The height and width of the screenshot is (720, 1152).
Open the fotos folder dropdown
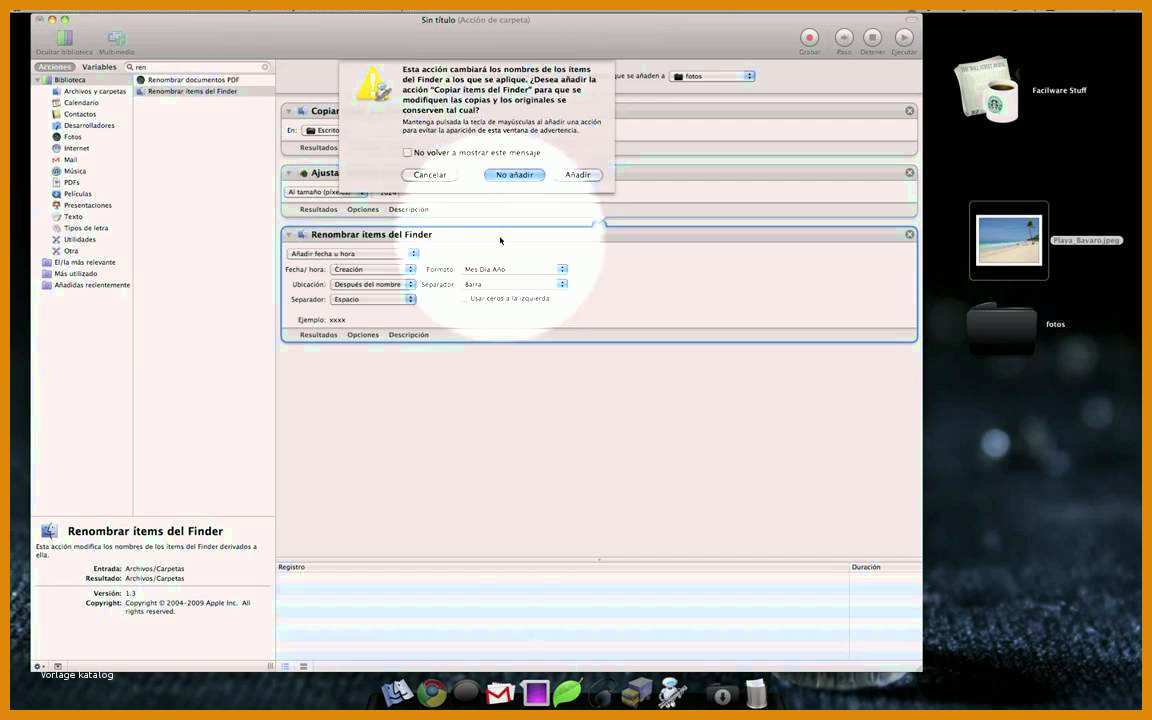[x=712, y=76]
